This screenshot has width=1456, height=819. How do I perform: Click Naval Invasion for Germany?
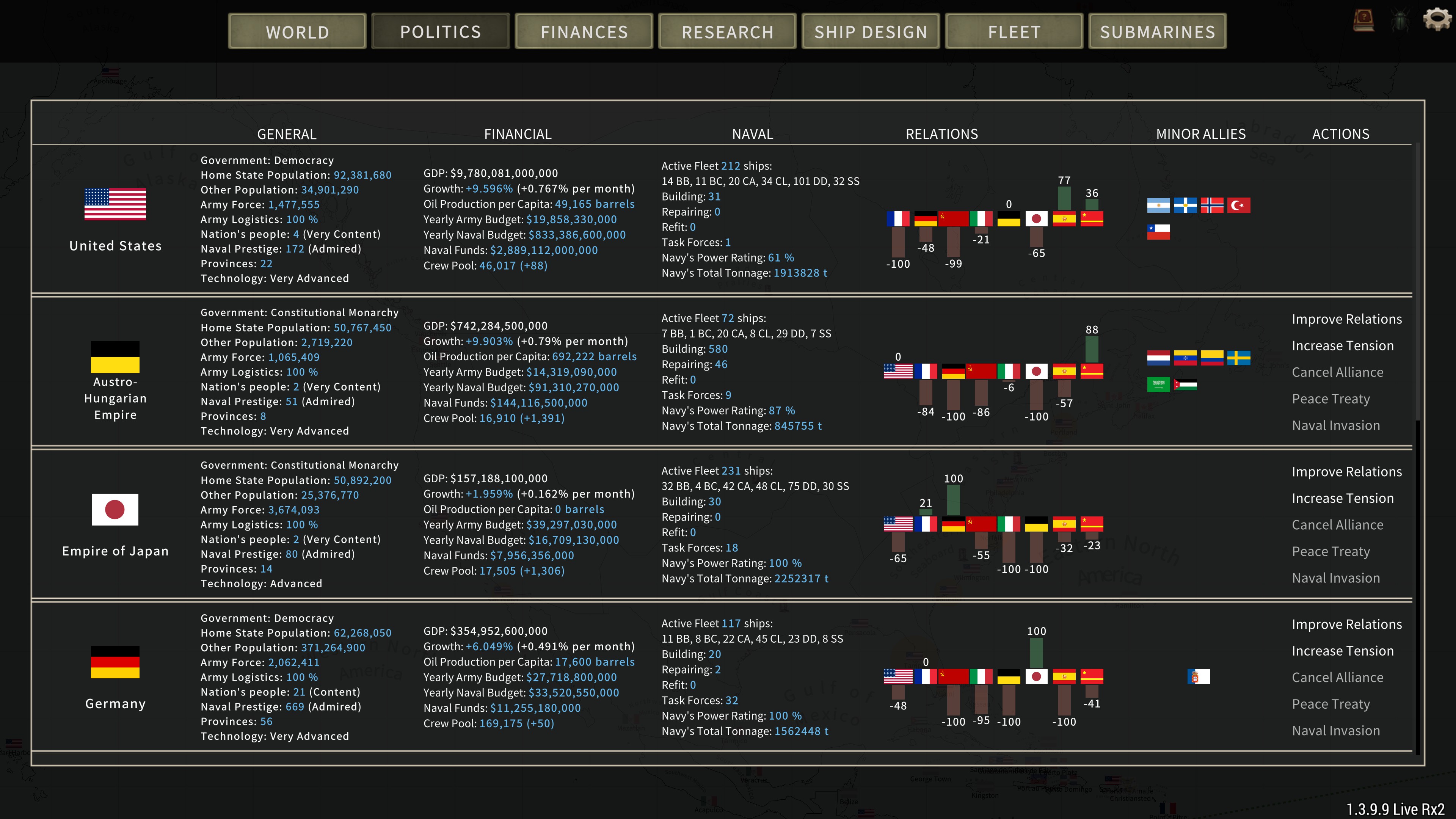[1335, 731]
